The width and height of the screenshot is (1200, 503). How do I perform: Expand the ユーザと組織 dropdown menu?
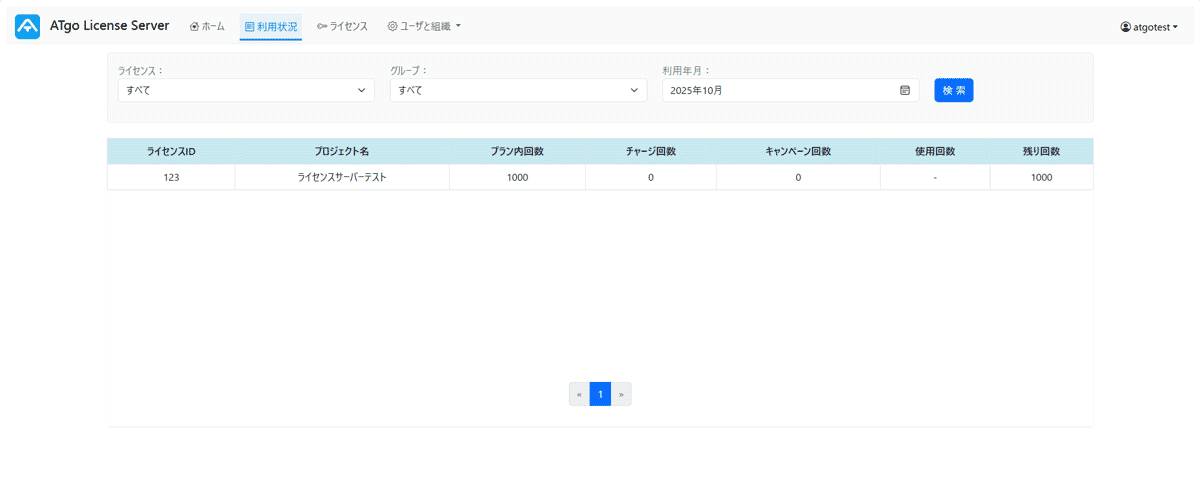pyautogui.click(x=424, y=27)
